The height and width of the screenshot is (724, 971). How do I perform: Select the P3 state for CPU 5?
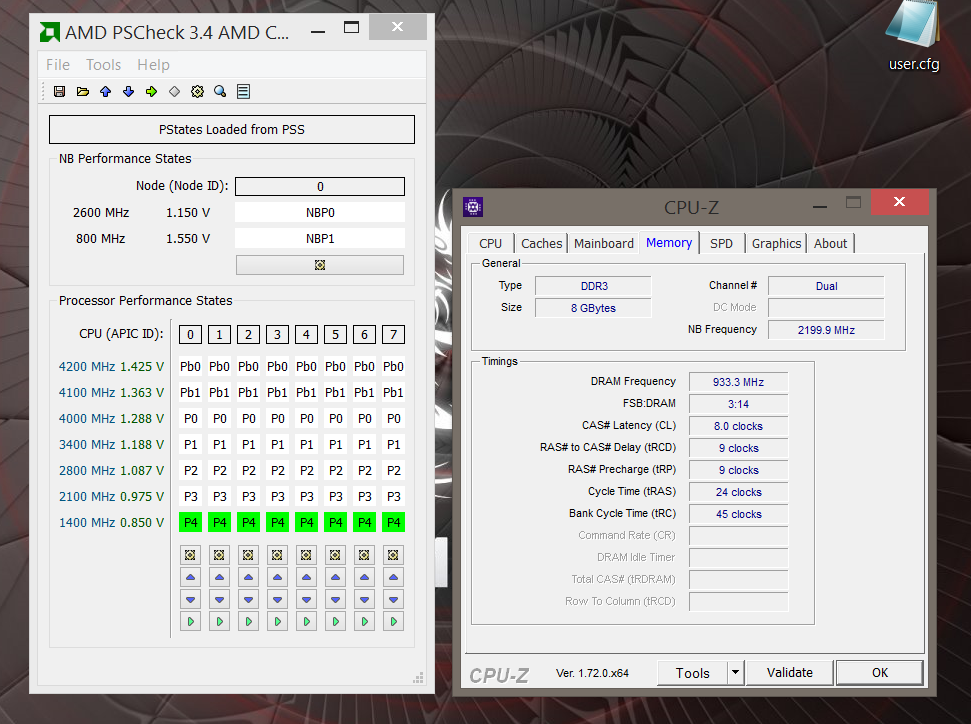[336, 497]
